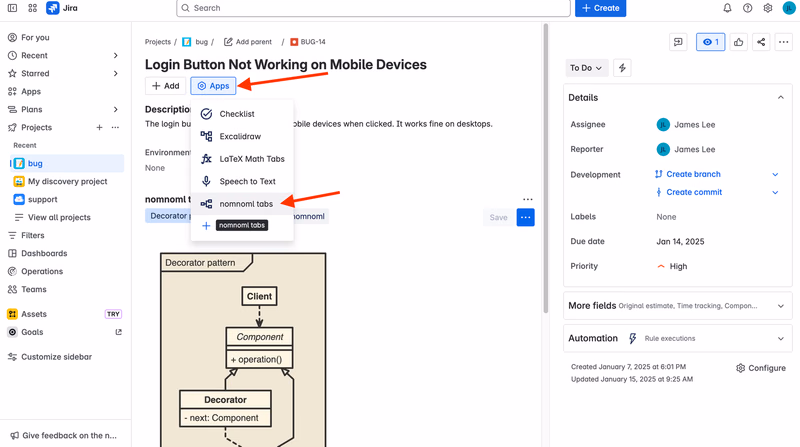Click the plus icon beside Projects

click(99, 128)
